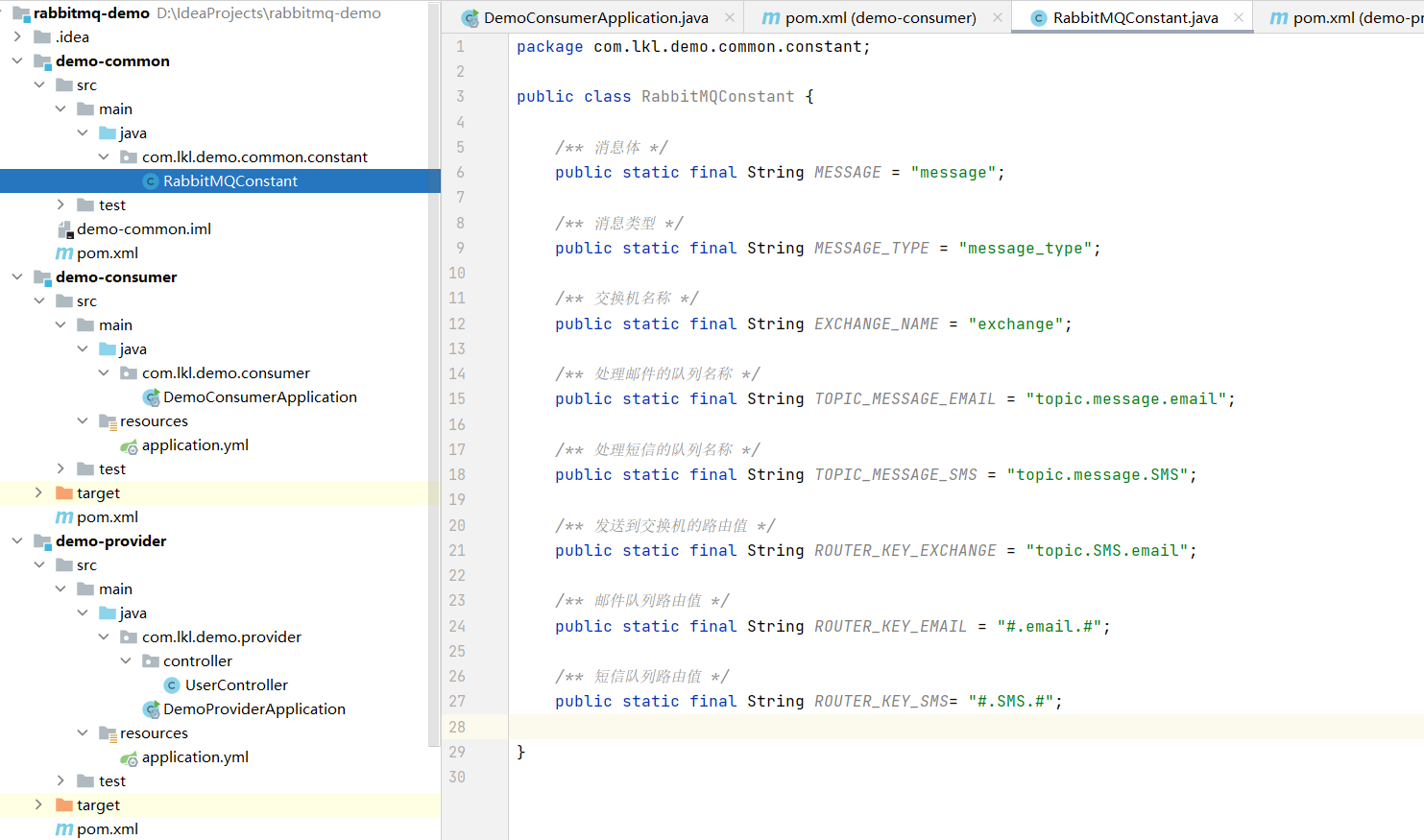The height and width of the screenshot is (840, 1424).
Task: Click the demo-consumer resources folder icon
Action: point(108,421)
